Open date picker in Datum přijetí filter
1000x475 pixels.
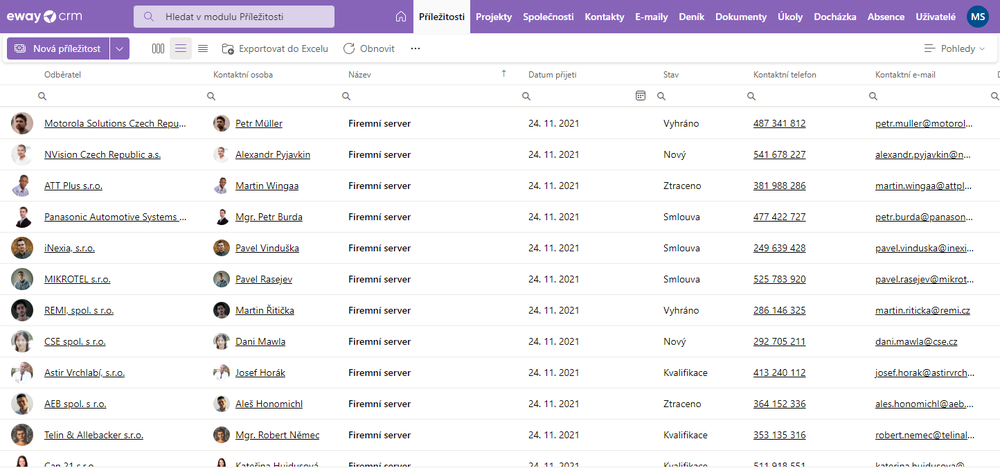641,96
